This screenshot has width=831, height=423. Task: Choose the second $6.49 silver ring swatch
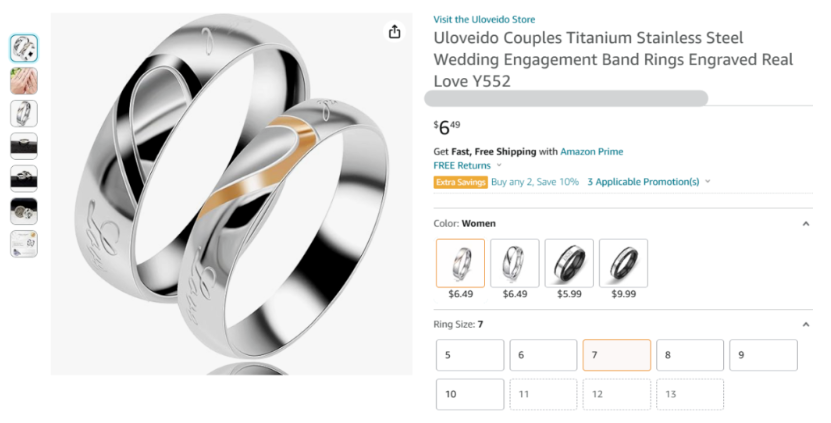tap(515, 264)
